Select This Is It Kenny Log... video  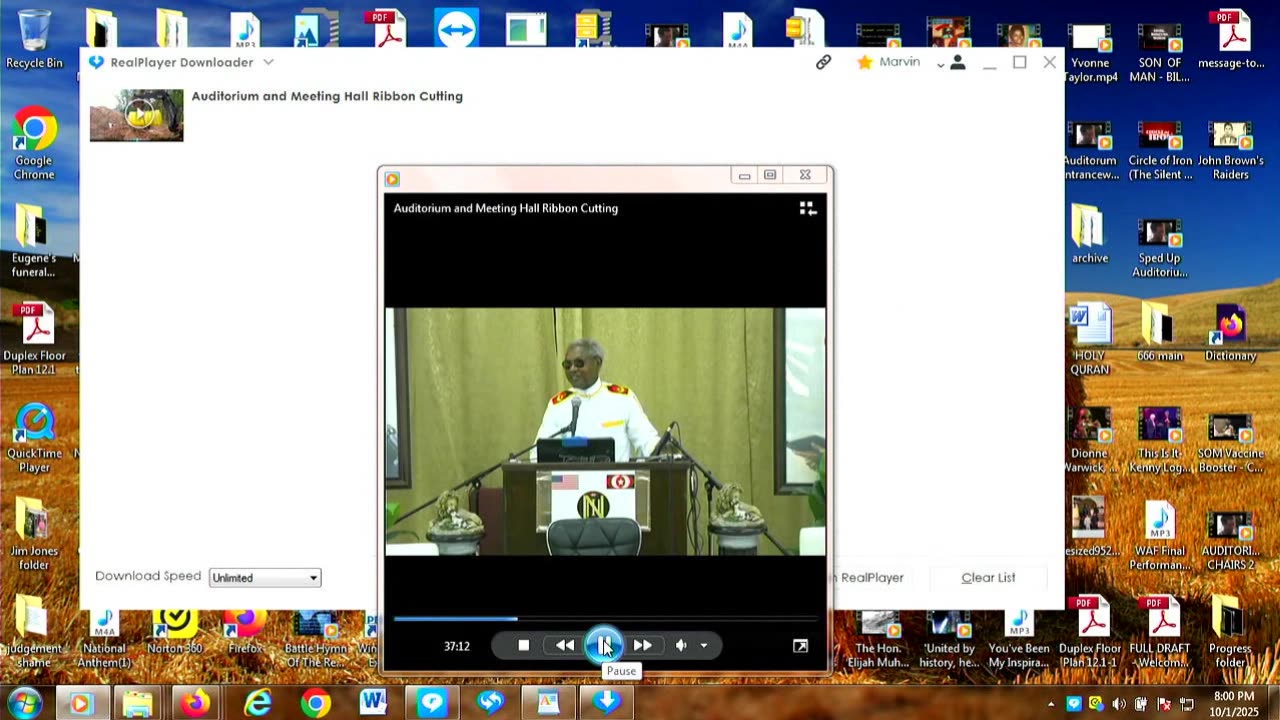coord(1160,442)
